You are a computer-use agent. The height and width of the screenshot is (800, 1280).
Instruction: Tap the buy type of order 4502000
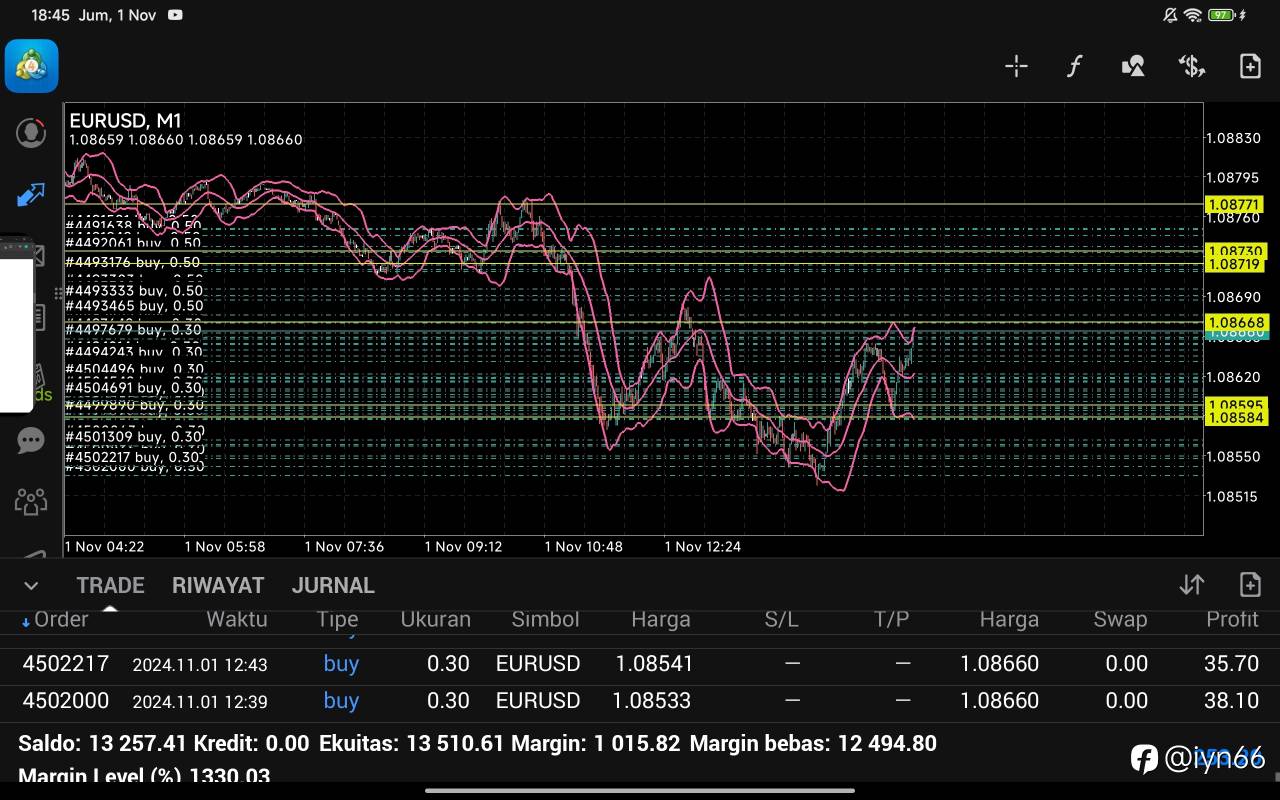click(341, 701)
